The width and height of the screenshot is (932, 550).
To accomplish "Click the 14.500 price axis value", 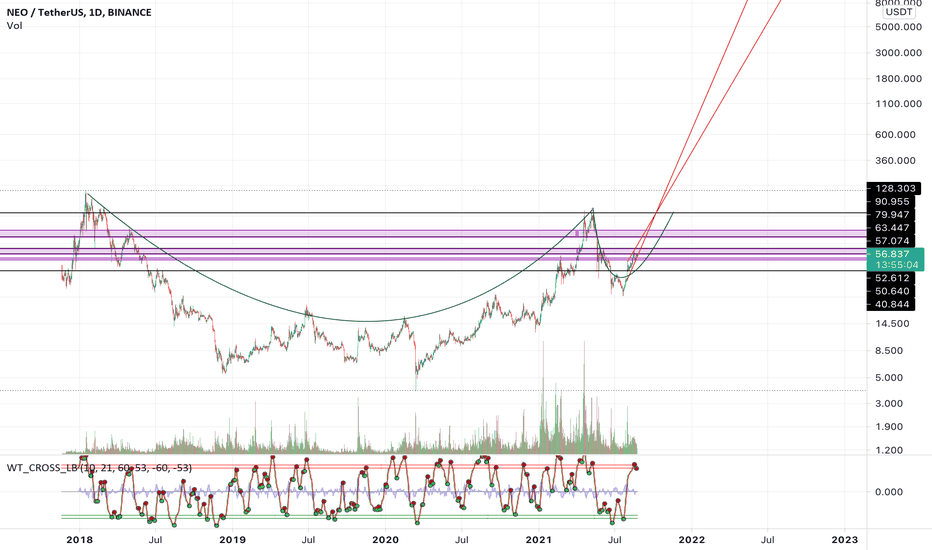I will [x=892, y=324].
